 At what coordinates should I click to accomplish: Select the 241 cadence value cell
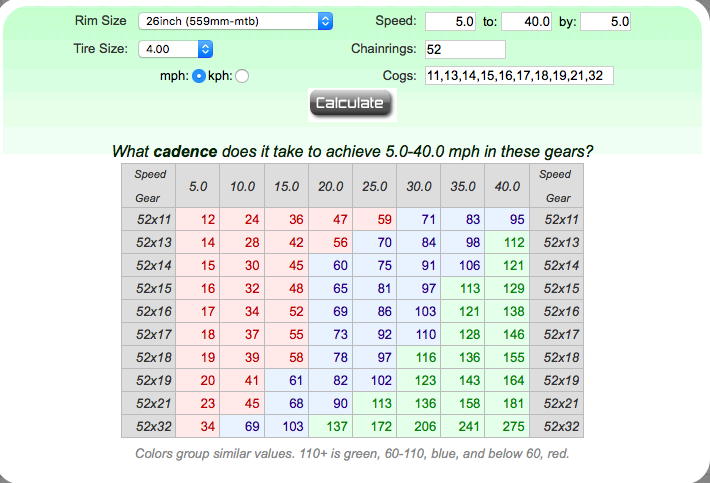(x=468, y=427)
